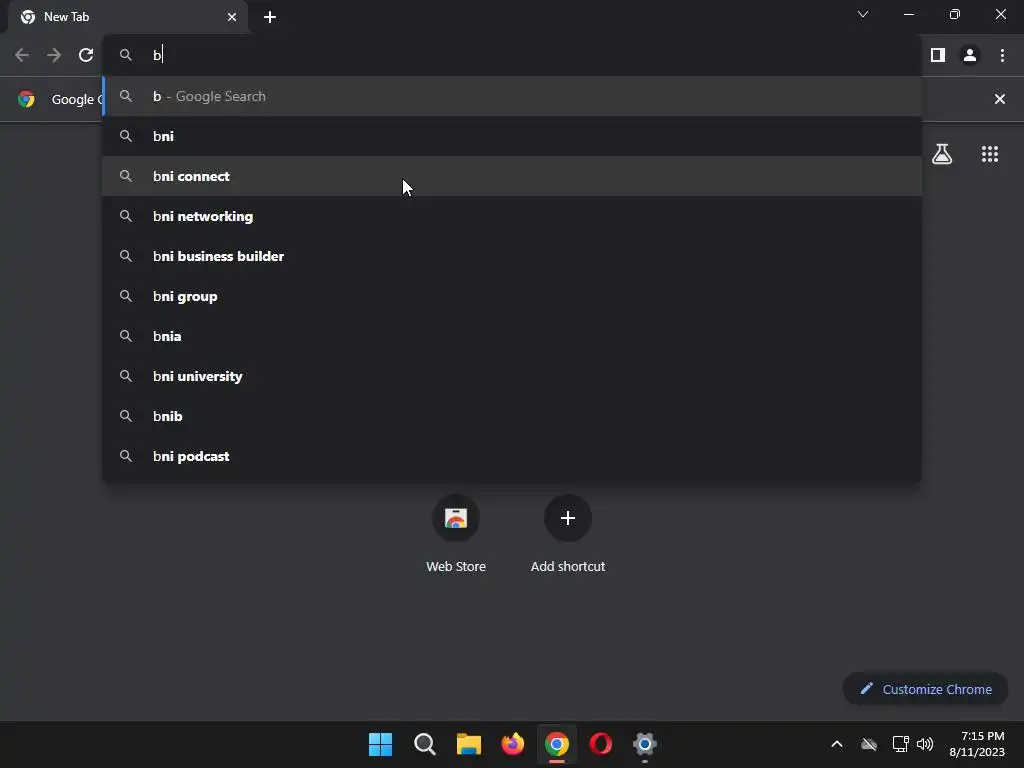Launch Firefox from the taskbar
1024x768 pixels.
pyautogui.click(x=513, y=744)
